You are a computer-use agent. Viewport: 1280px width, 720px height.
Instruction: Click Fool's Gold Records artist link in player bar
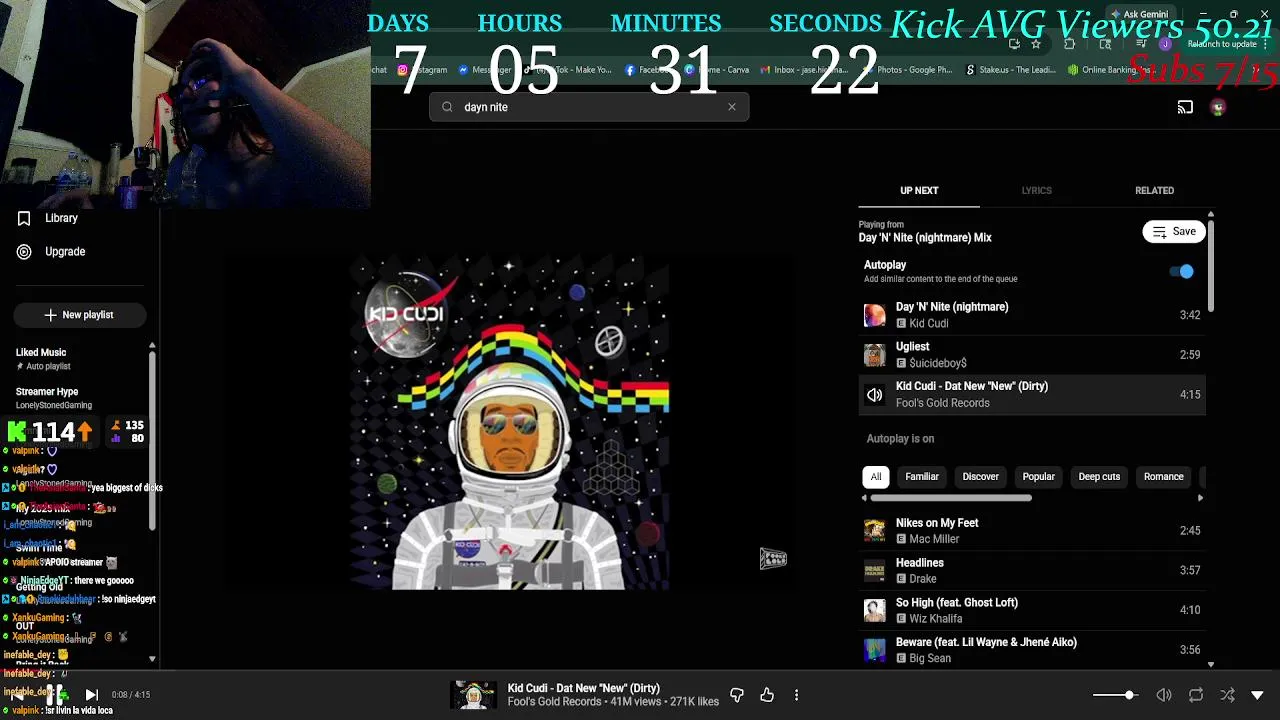pos(554,702)
